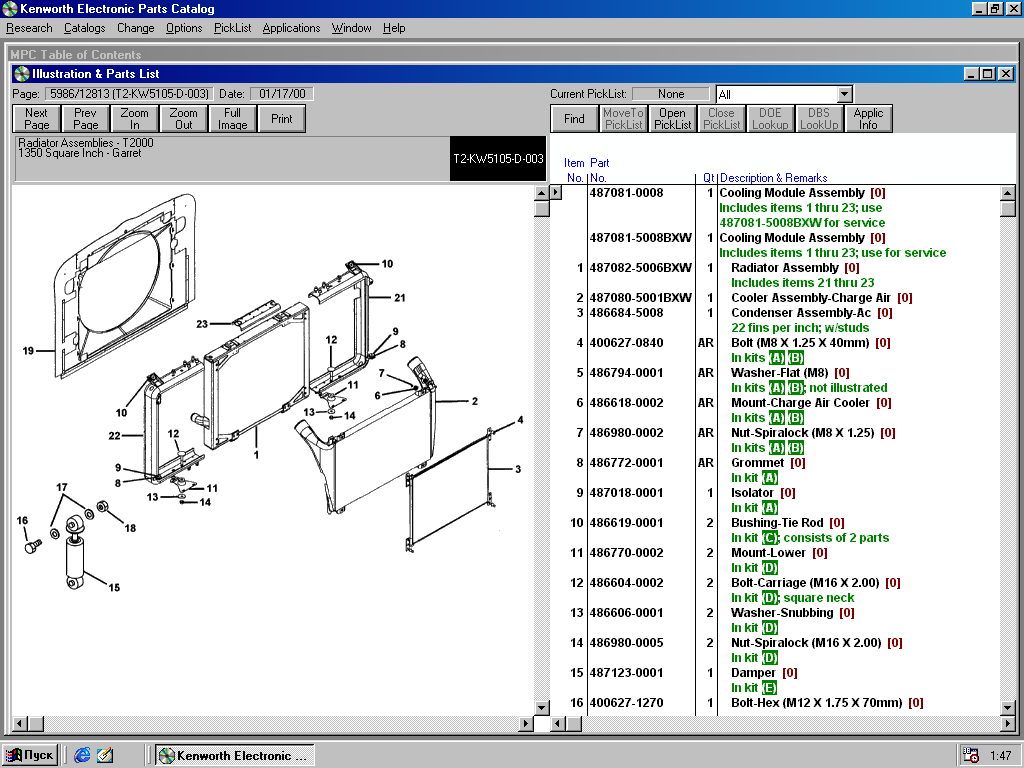Open Windows Start (Пуск) button

30,755
